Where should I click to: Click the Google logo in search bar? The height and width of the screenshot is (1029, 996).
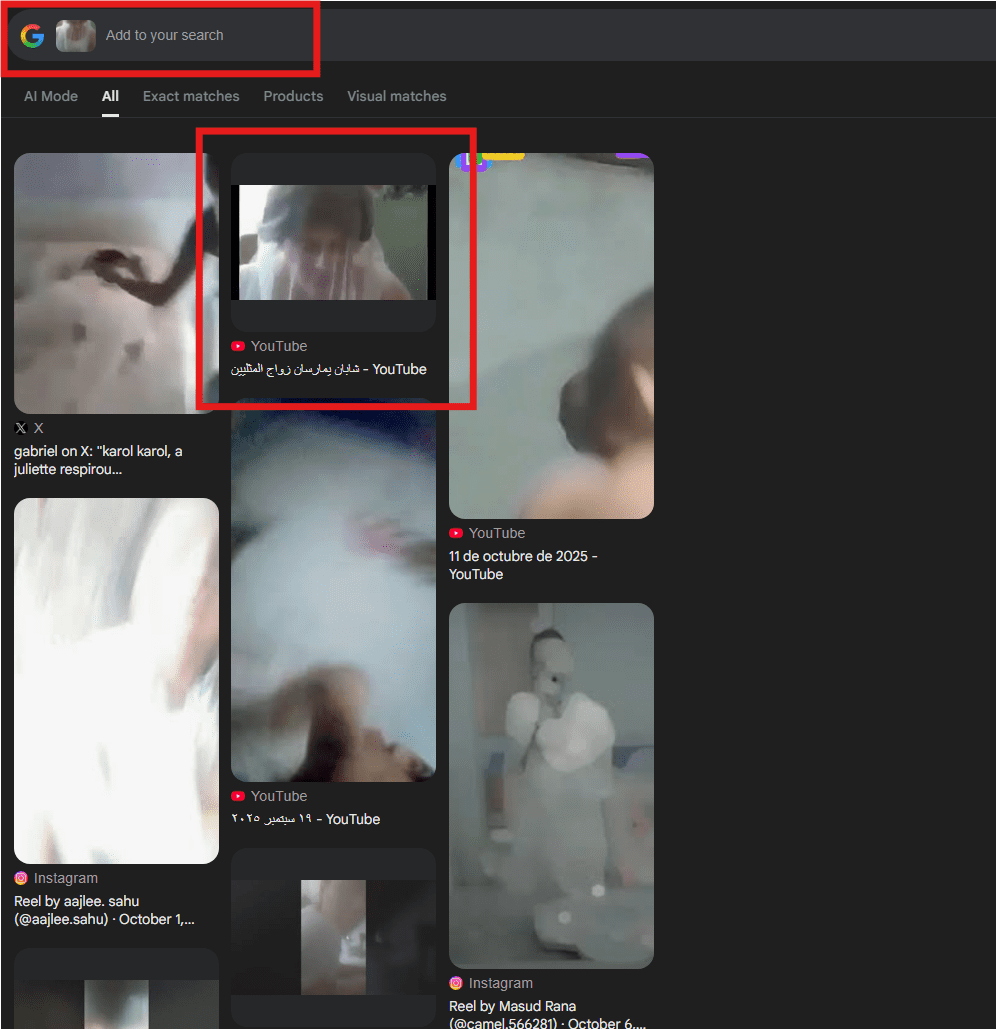point(32,36)
